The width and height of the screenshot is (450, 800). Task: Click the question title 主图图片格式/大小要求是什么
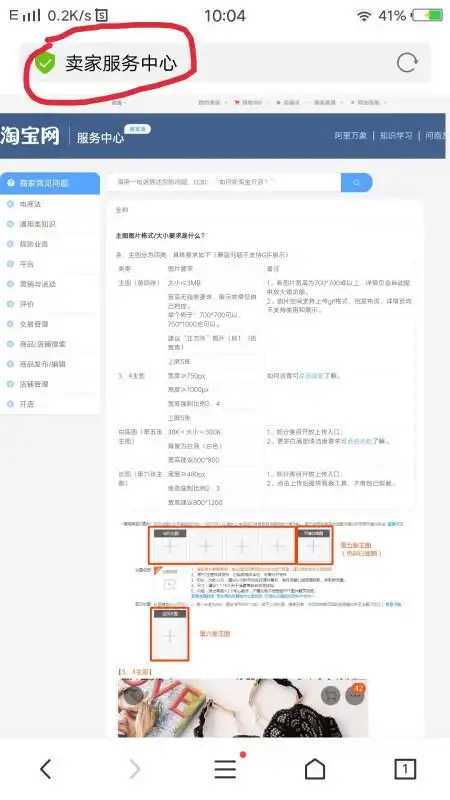click(160, 236)
